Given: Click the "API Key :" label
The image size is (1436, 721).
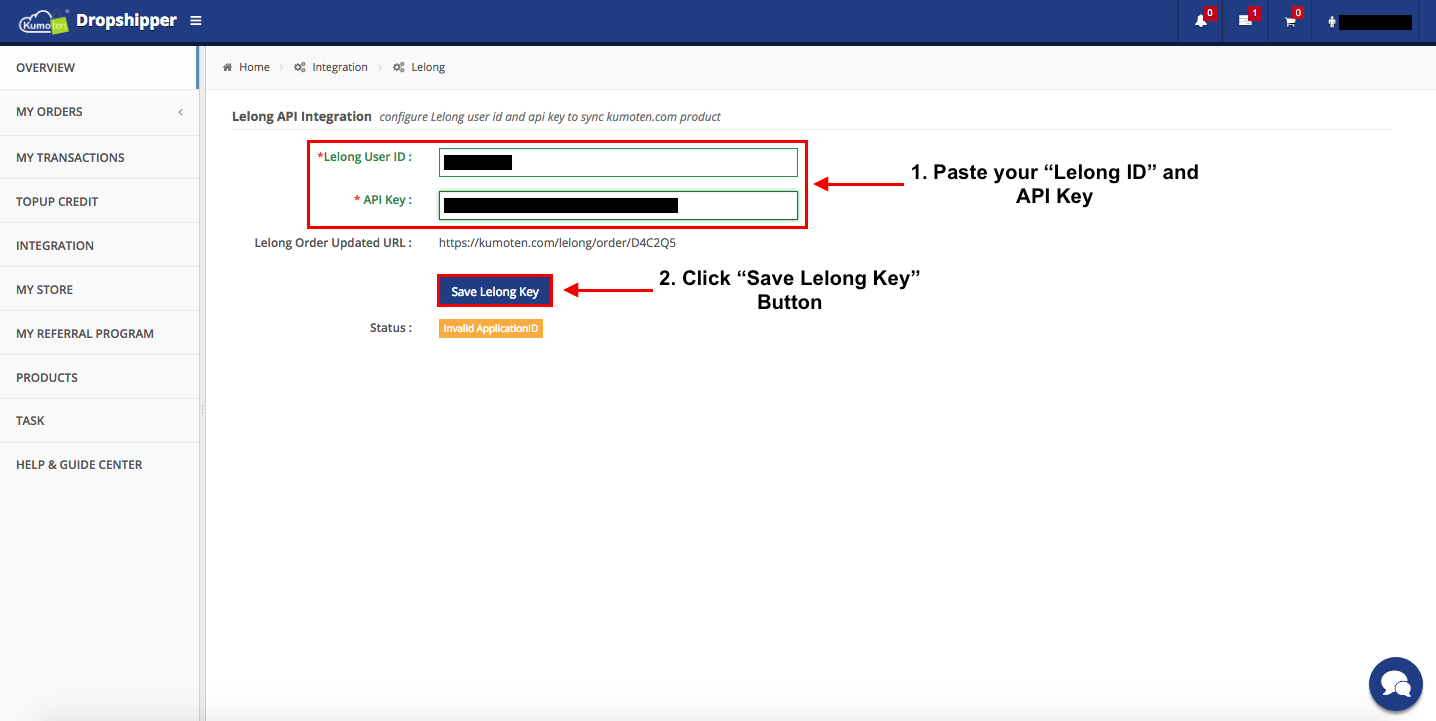Looking at the screenshot, I should click(x=383, y=200).
